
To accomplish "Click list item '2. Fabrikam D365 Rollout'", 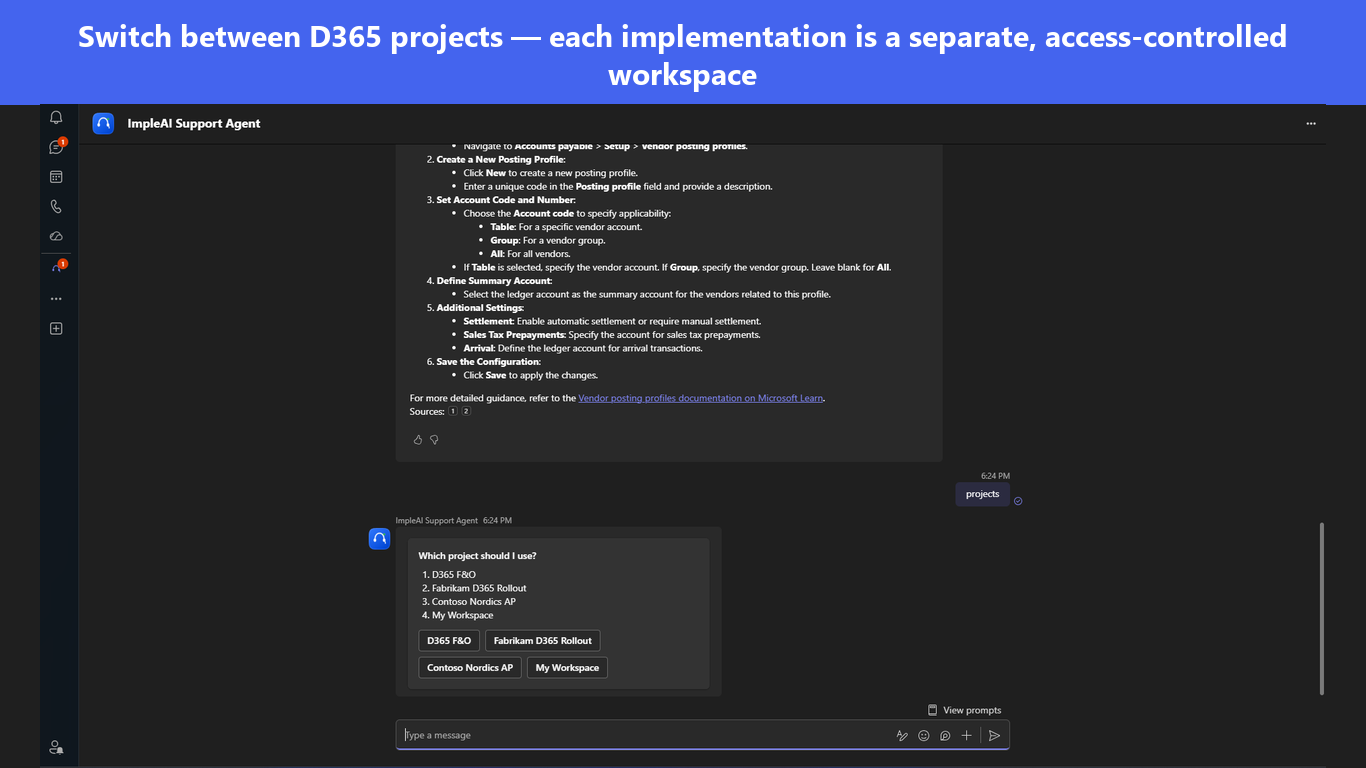I will [474, 588].
